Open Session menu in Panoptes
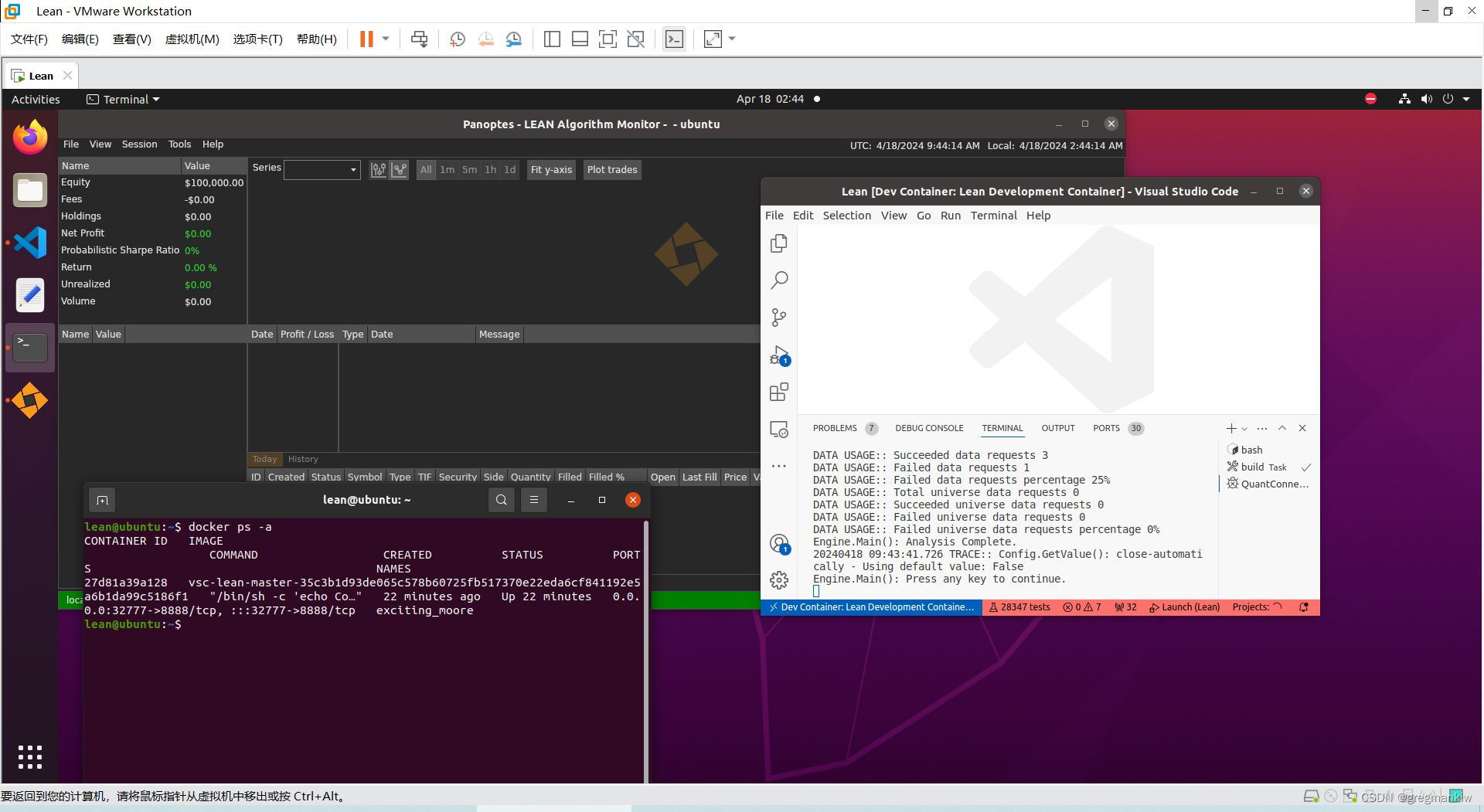The height and width of the screenshot is (812, 1484). point(139,144)
